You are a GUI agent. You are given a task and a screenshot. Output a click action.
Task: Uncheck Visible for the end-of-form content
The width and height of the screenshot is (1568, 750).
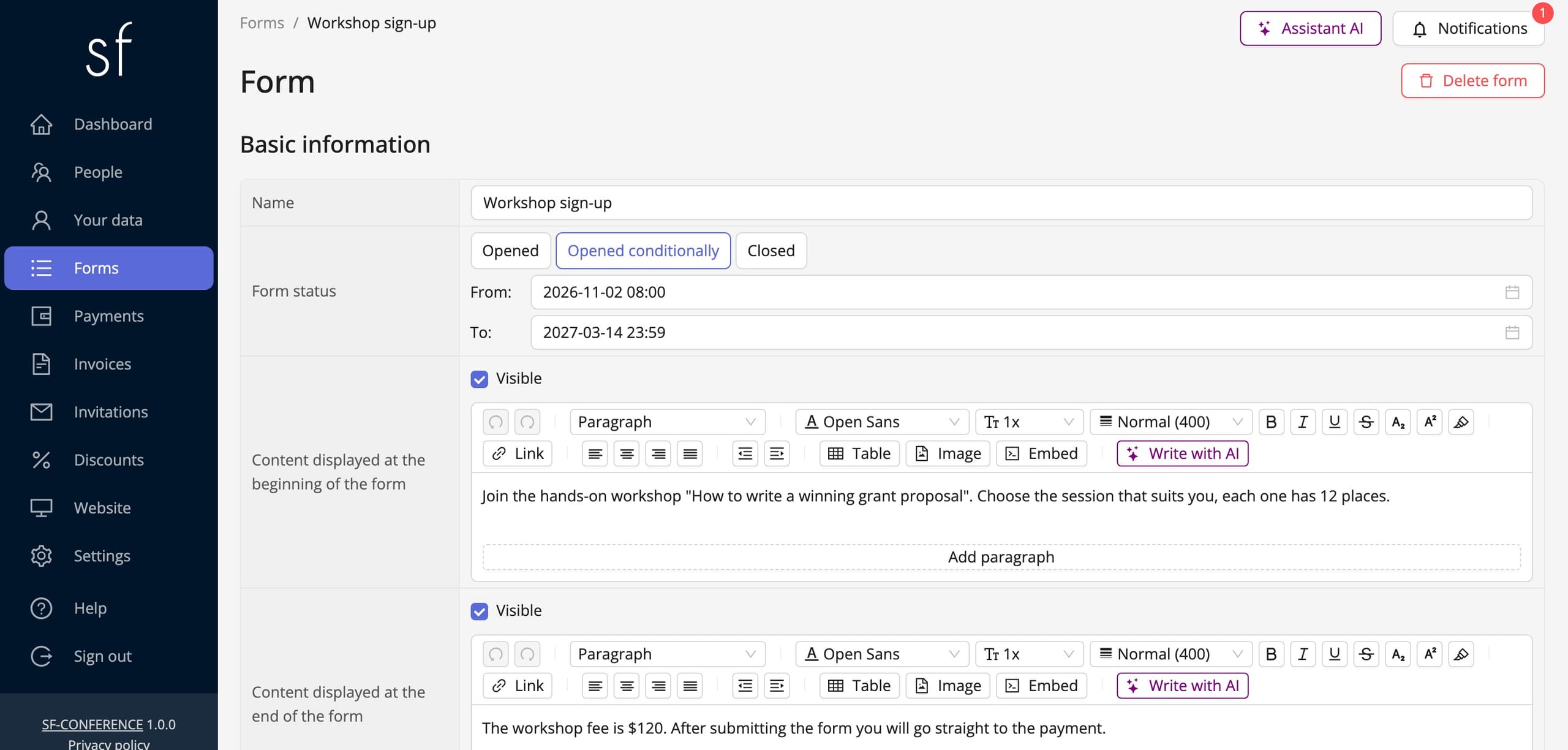coord(479,611)
